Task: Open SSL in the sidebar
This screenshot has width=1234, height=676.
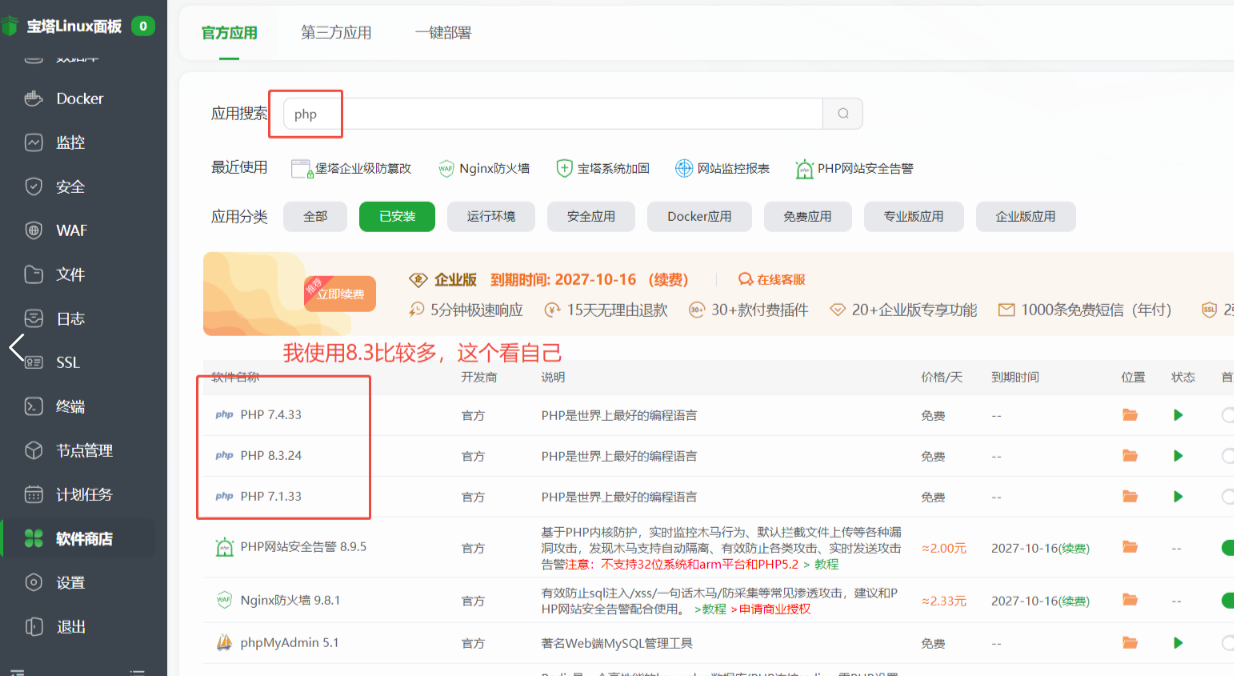Action: pos(68,362)
